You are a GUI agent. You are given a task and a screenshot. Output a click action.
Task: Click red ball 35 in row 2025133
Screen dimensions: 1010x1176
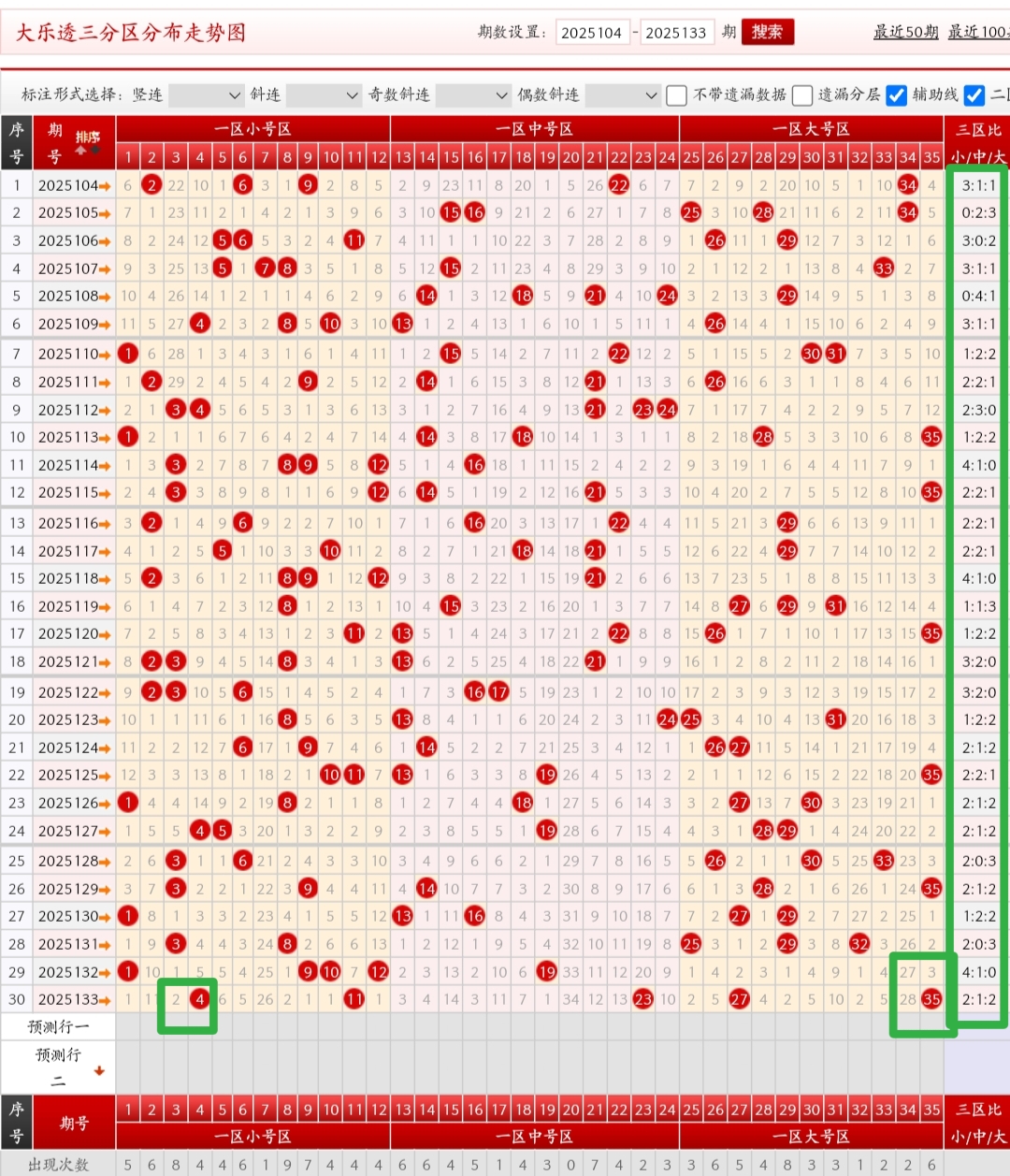pos(931,999)
